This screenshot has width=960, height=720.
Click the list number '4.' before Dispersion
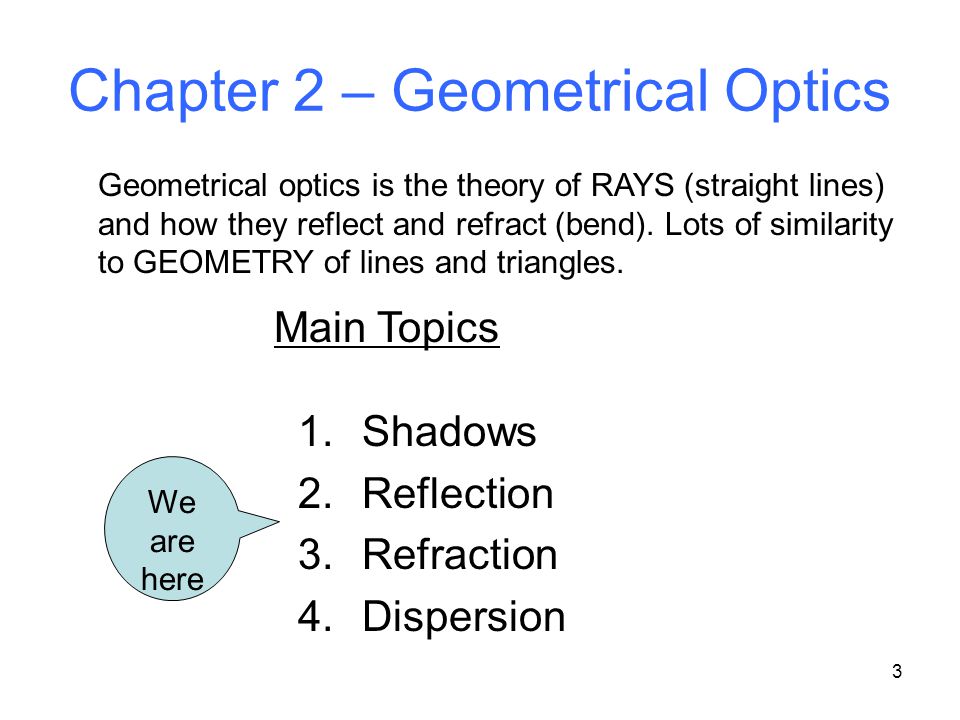[x=315, y=617]
